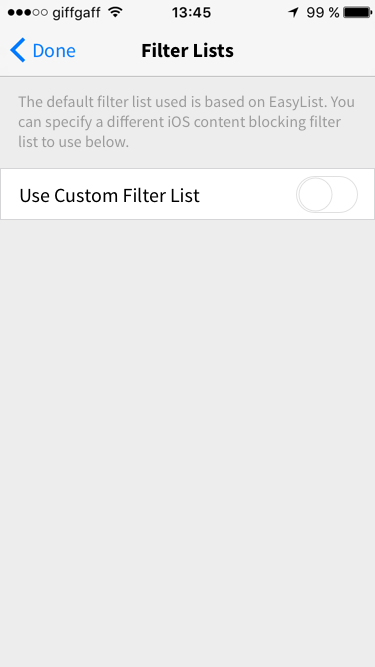This screenshot has height=667, width=375.
Task: Tap the right edge of the toggle switch
Action: [x=351, y=195]
